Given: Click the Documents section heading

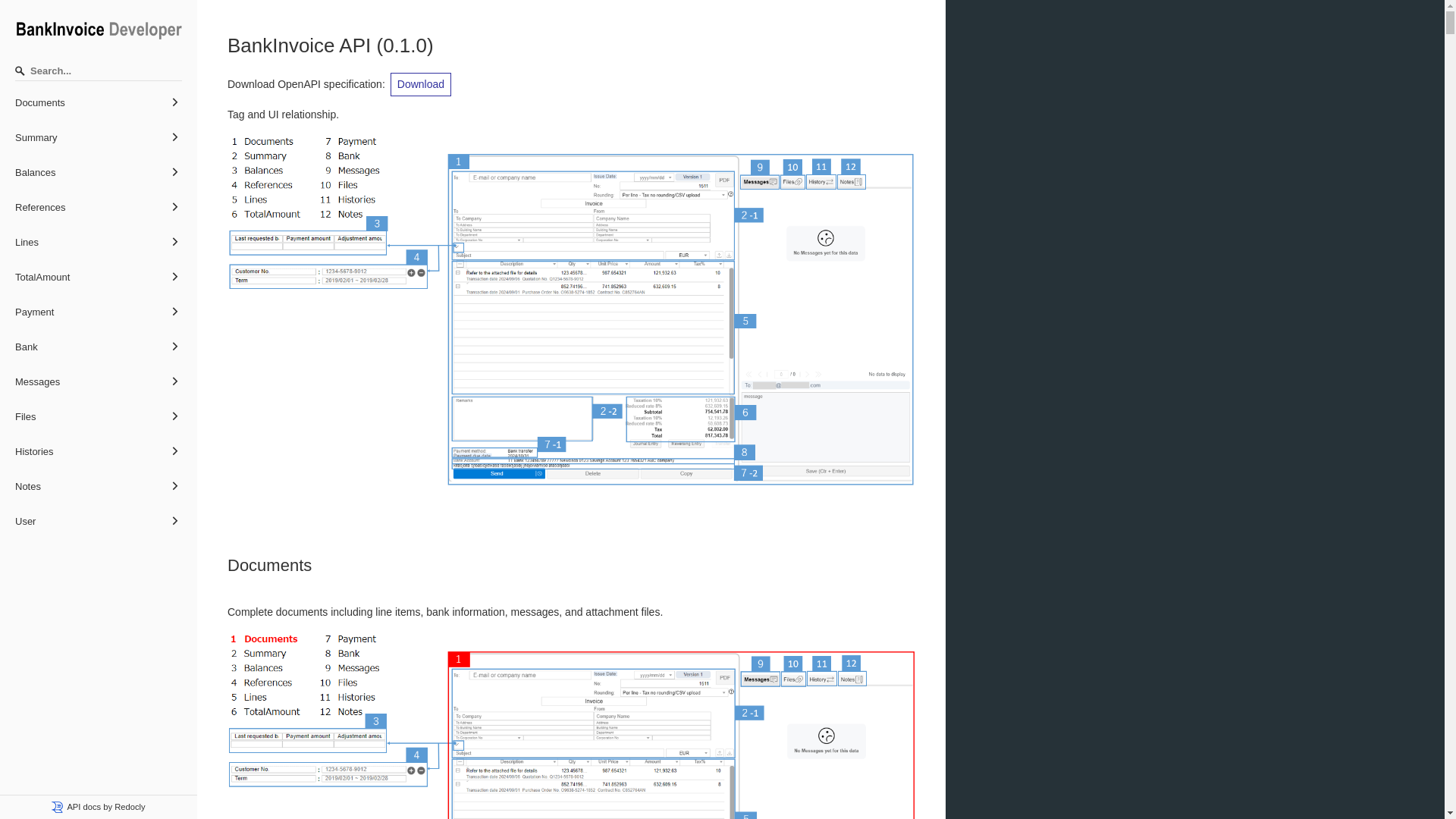Looking at the screenshot, I should point(269,566).
